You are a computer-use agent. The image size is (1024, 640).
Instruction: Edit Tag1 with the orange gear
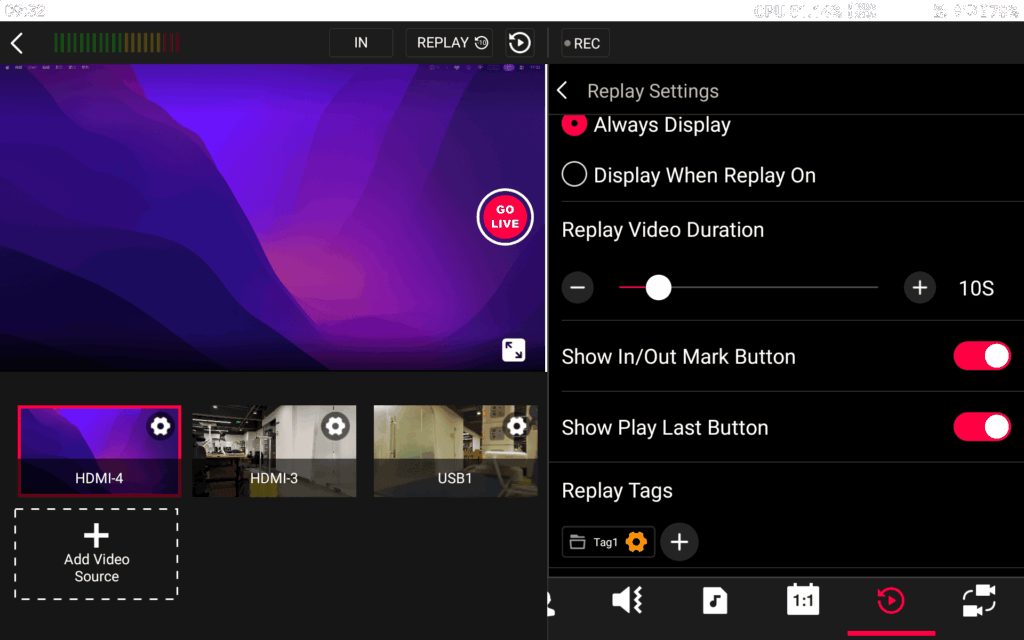tap(636, 542)
